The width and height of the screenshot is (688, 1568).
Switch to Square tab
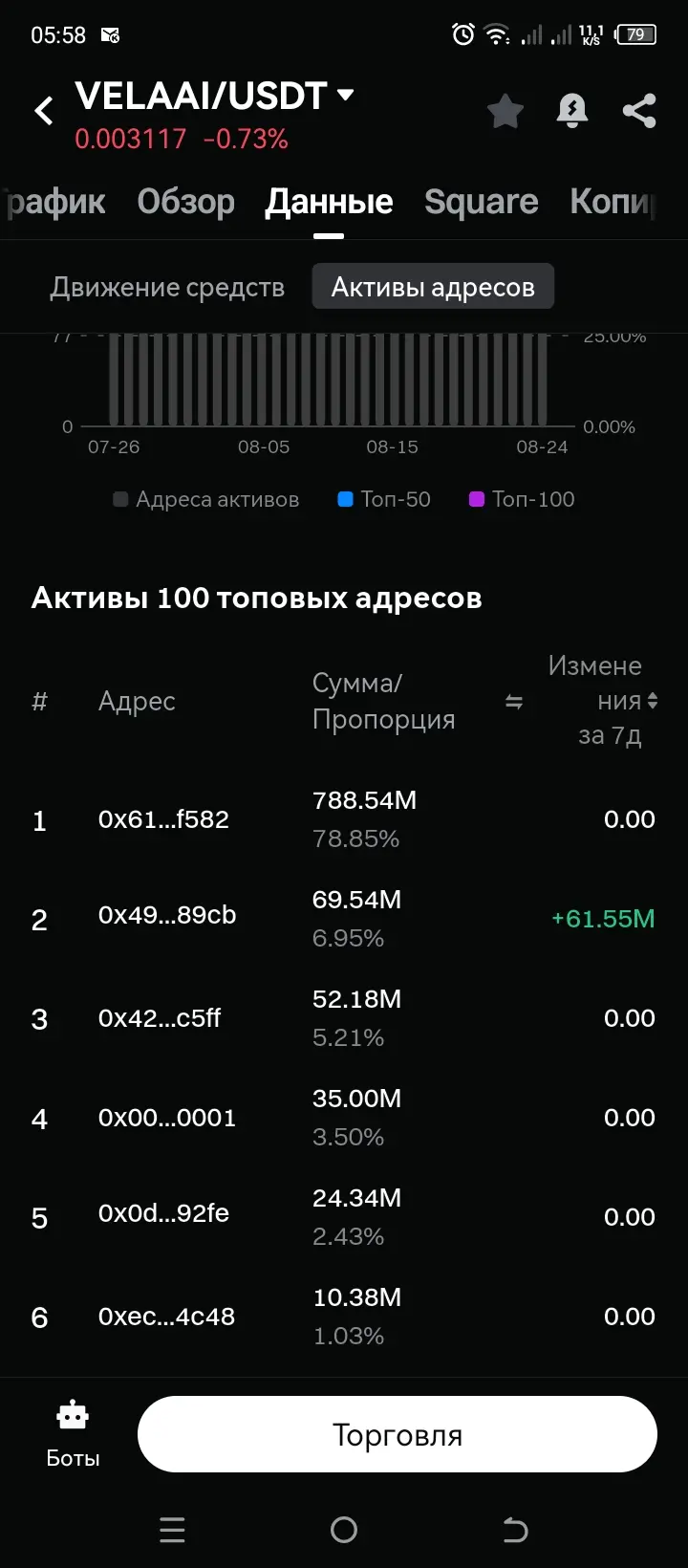click(481, 202)
